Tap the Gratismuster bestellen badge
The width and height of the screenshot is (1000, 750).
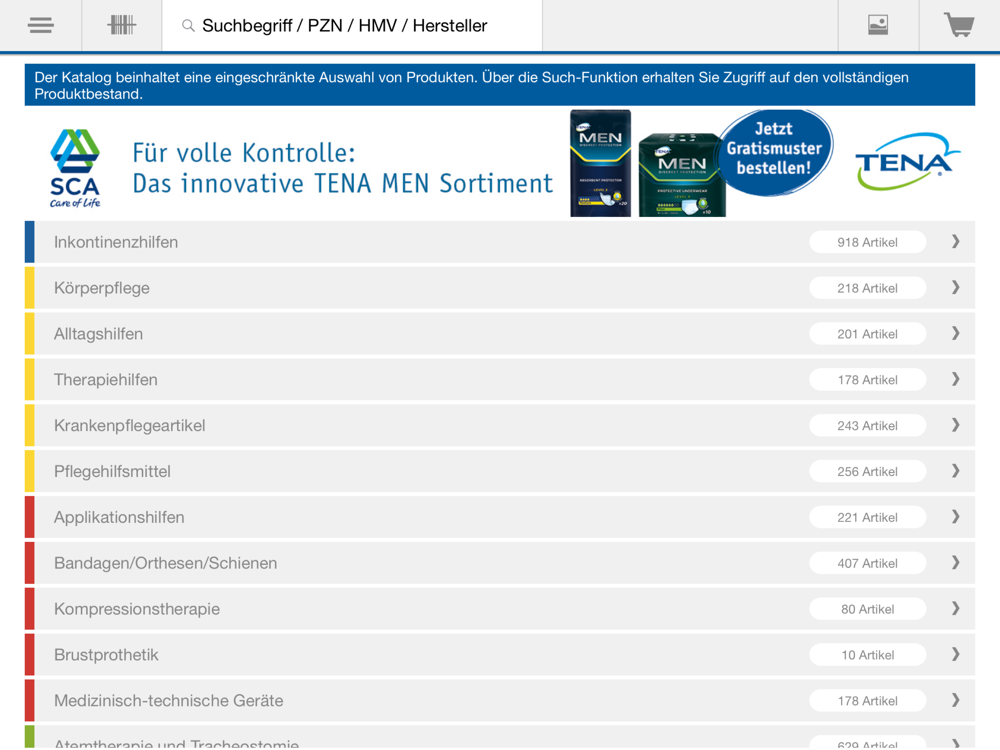click(775, 149)
